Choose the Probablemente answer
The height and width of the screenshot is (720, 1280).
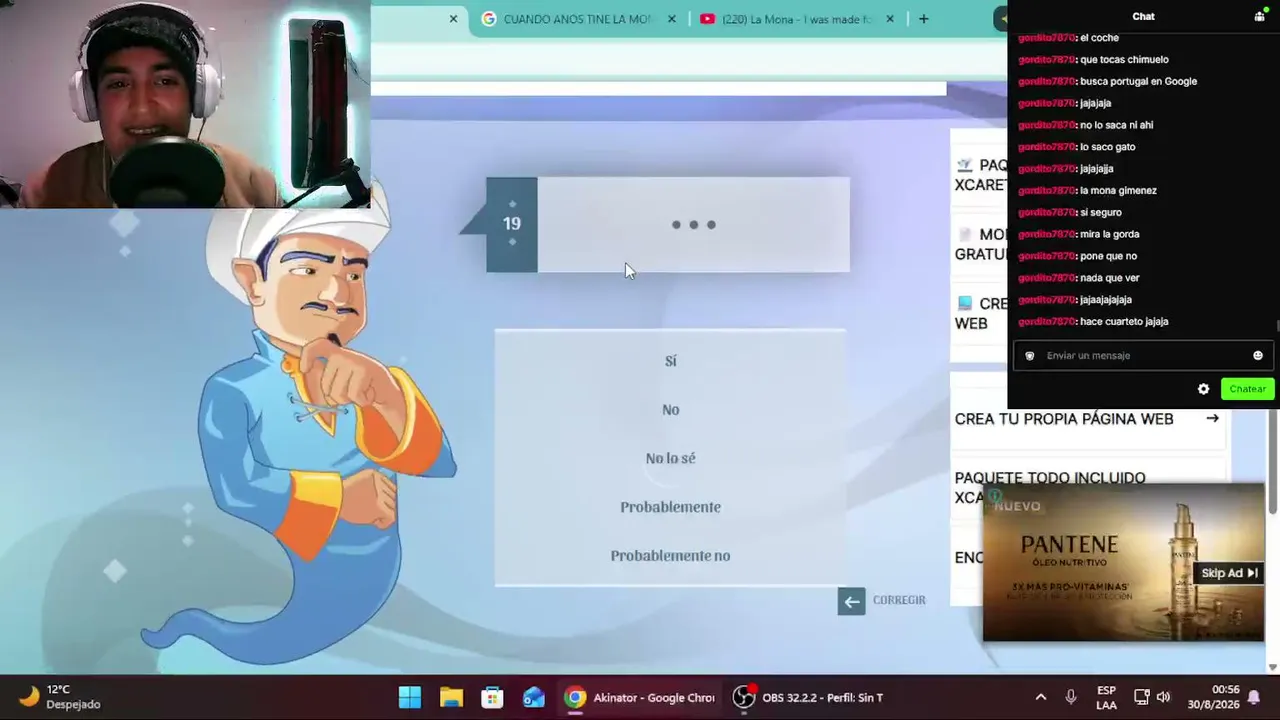(670, 507)
